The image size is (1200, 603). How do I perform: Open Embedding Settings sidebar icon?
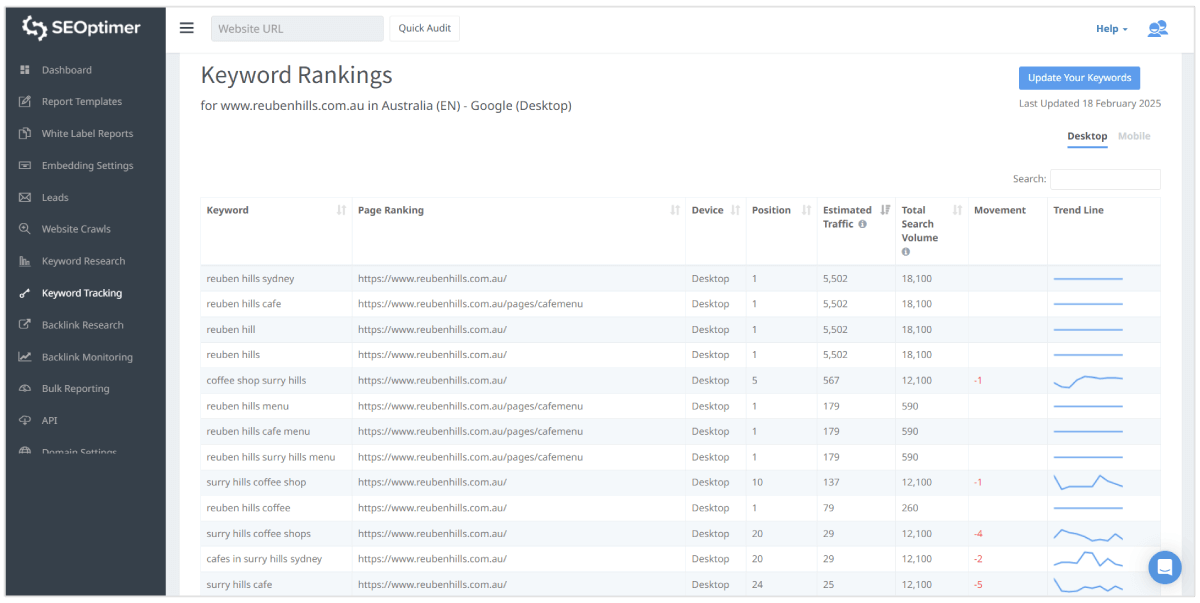click(25, 166)
